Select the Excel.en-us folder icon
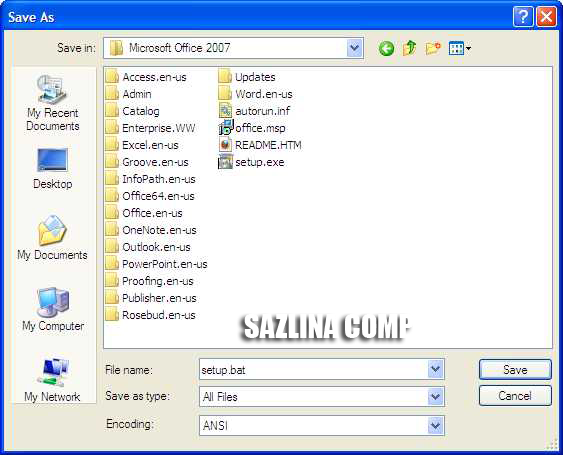Screen dimensions: 563x455 112,145
